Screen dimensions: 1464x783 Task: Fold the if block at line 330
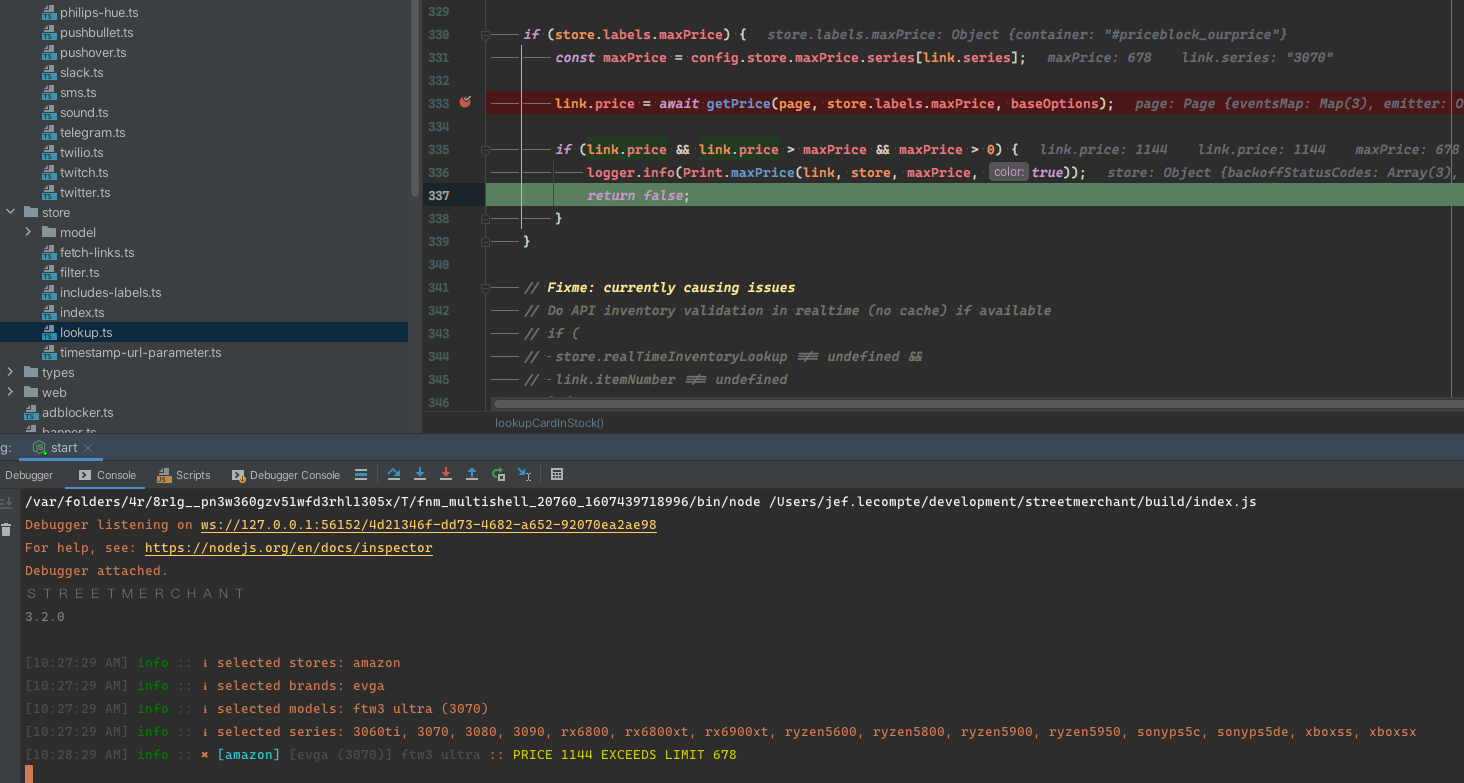[485, 35]
